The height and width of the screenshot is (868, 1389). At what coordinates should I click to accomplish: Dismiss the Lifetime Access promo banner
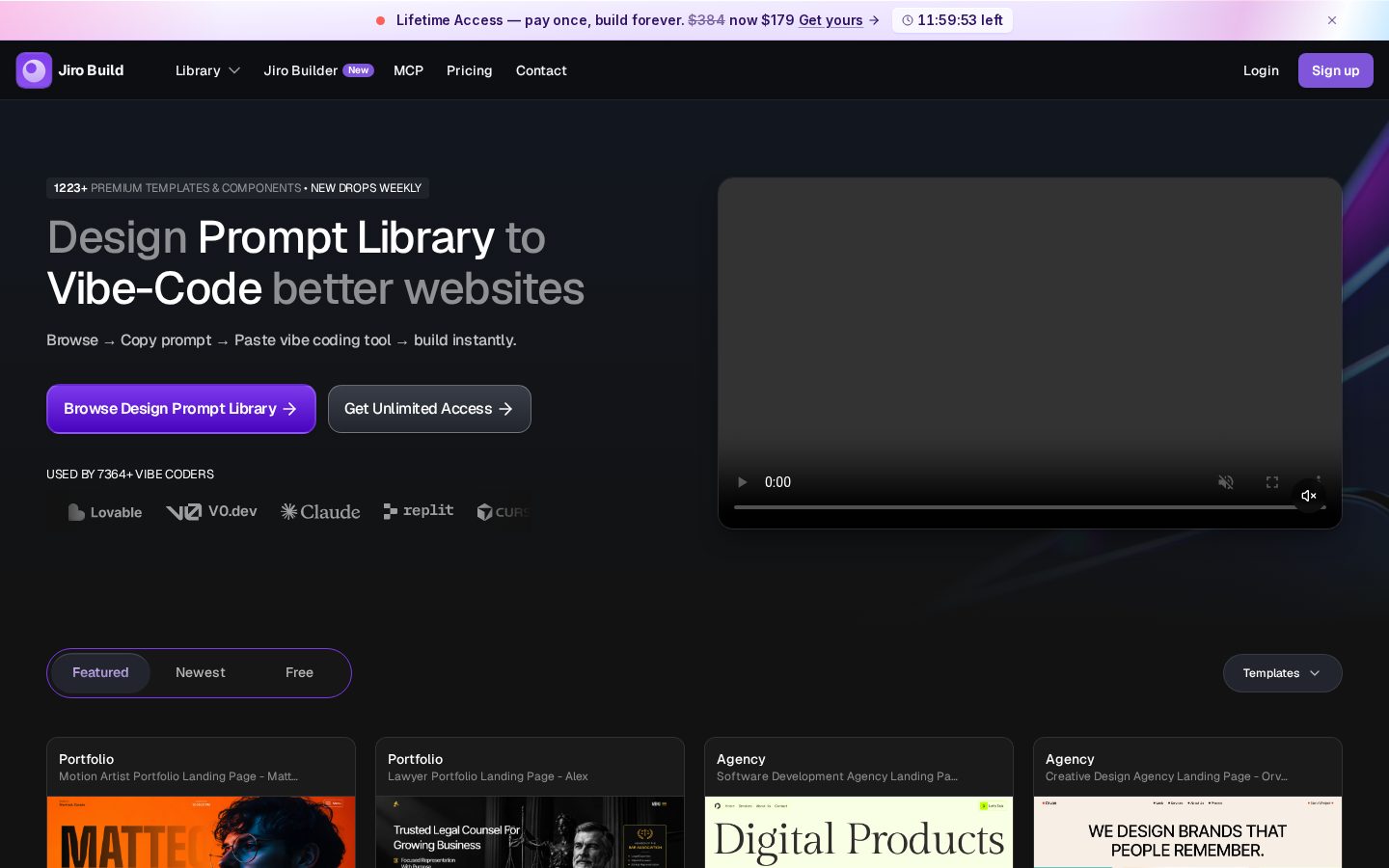[1332, 20]
